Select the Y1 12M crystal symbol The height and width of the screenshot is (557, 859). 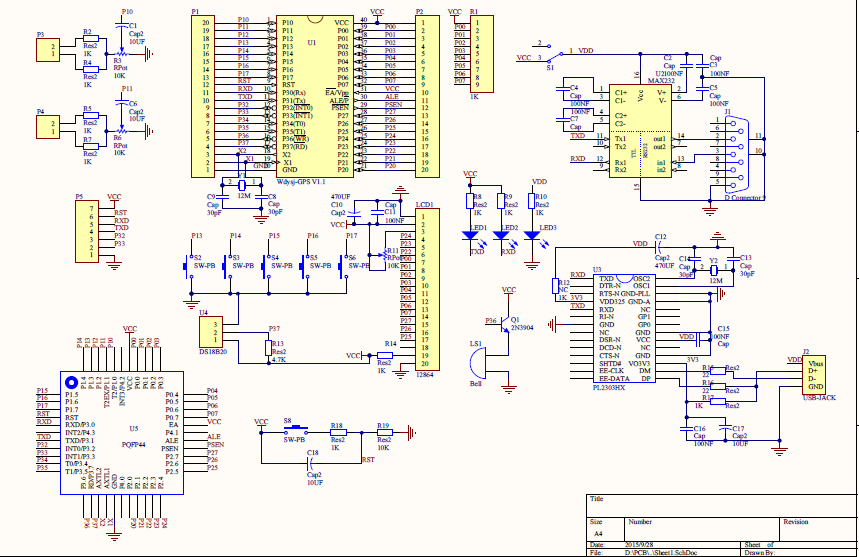point(242,185)
